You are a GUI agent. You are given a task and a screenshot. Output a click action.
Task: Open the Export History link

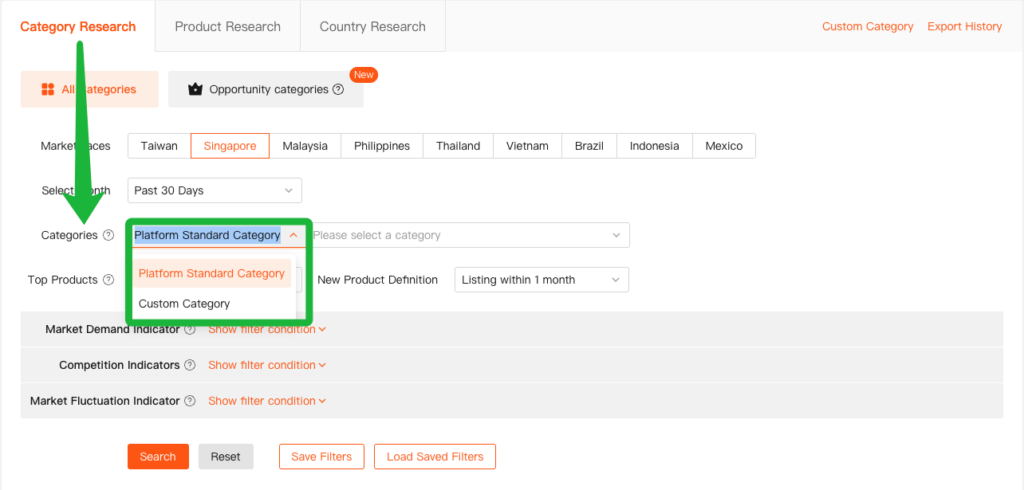pos(964,26)
